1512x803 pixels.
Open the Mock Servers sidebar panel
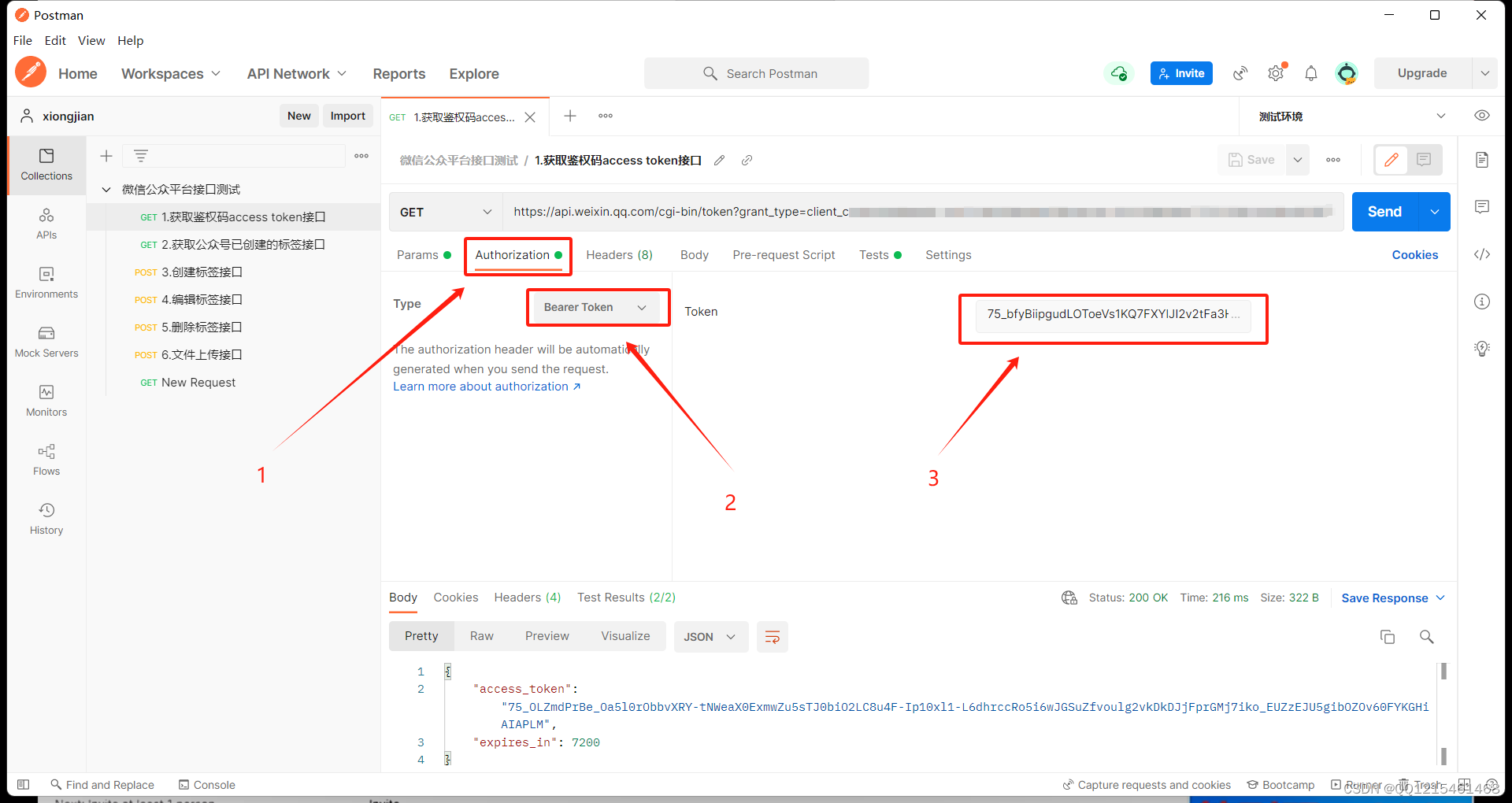pyautogui.click(x=46, y=342)
